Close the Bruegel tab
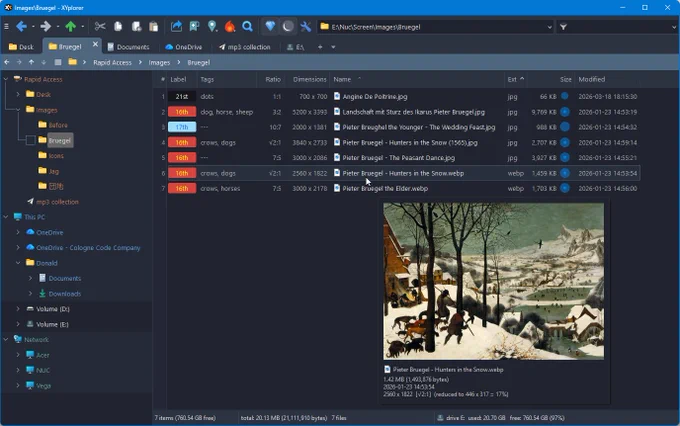 (95, 44)
